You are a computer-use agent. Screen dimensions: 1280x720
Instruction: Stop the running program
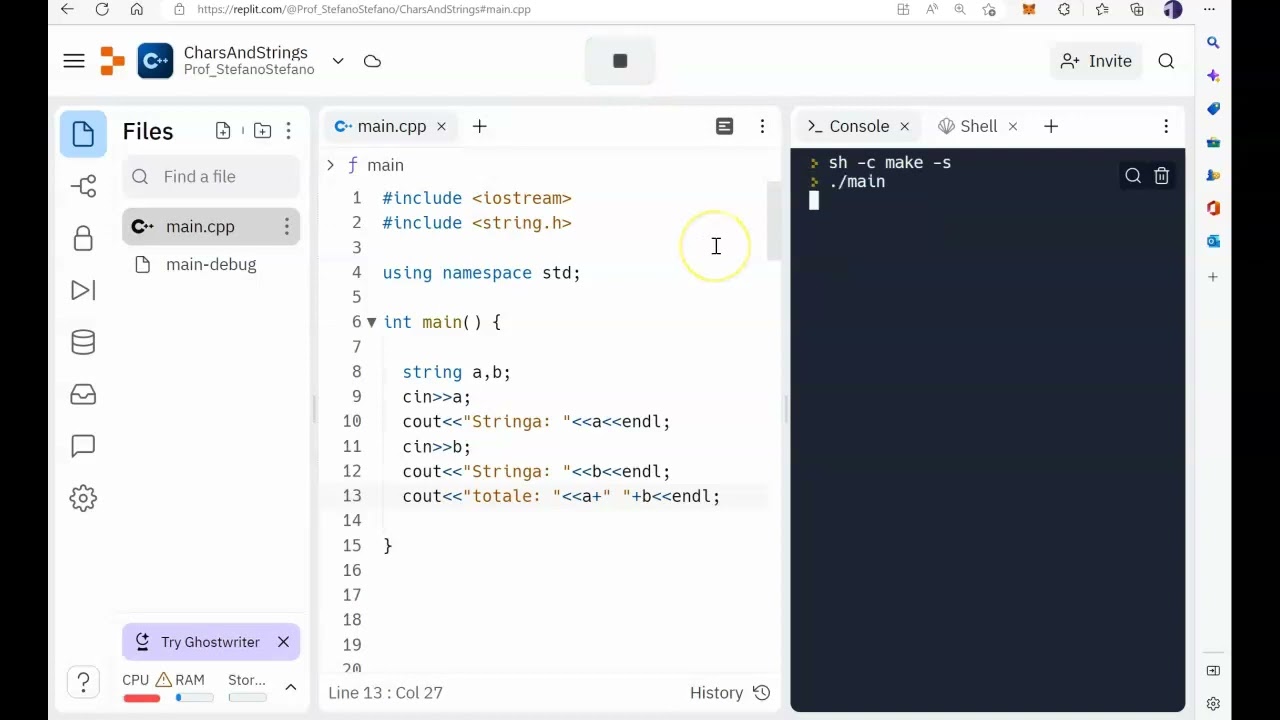tap(620, 61)
